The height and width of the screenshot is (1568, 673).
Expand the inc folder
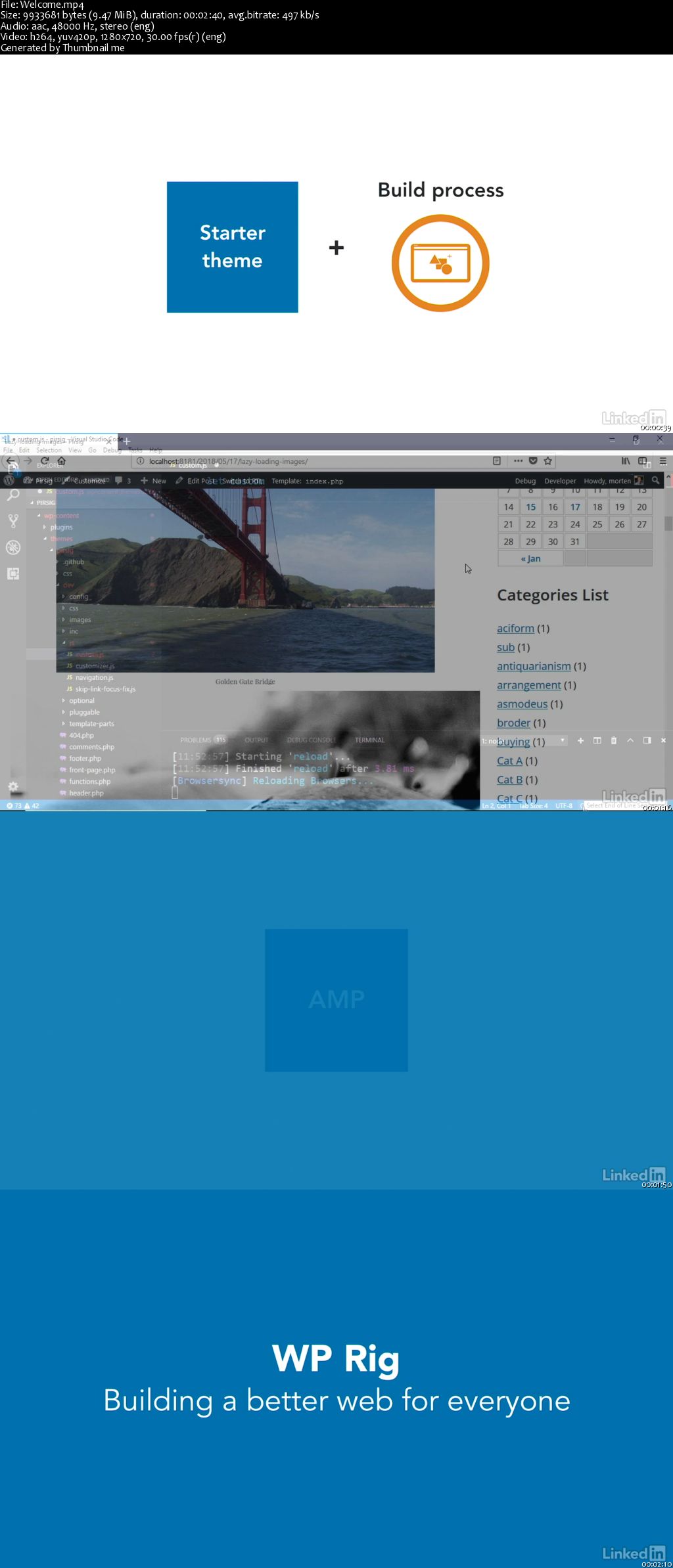(70, 631)
